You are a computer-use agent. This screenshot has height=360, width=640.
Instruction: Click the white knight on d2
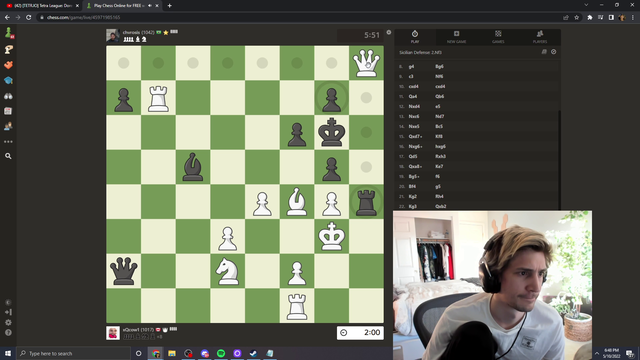coord(227,271)
